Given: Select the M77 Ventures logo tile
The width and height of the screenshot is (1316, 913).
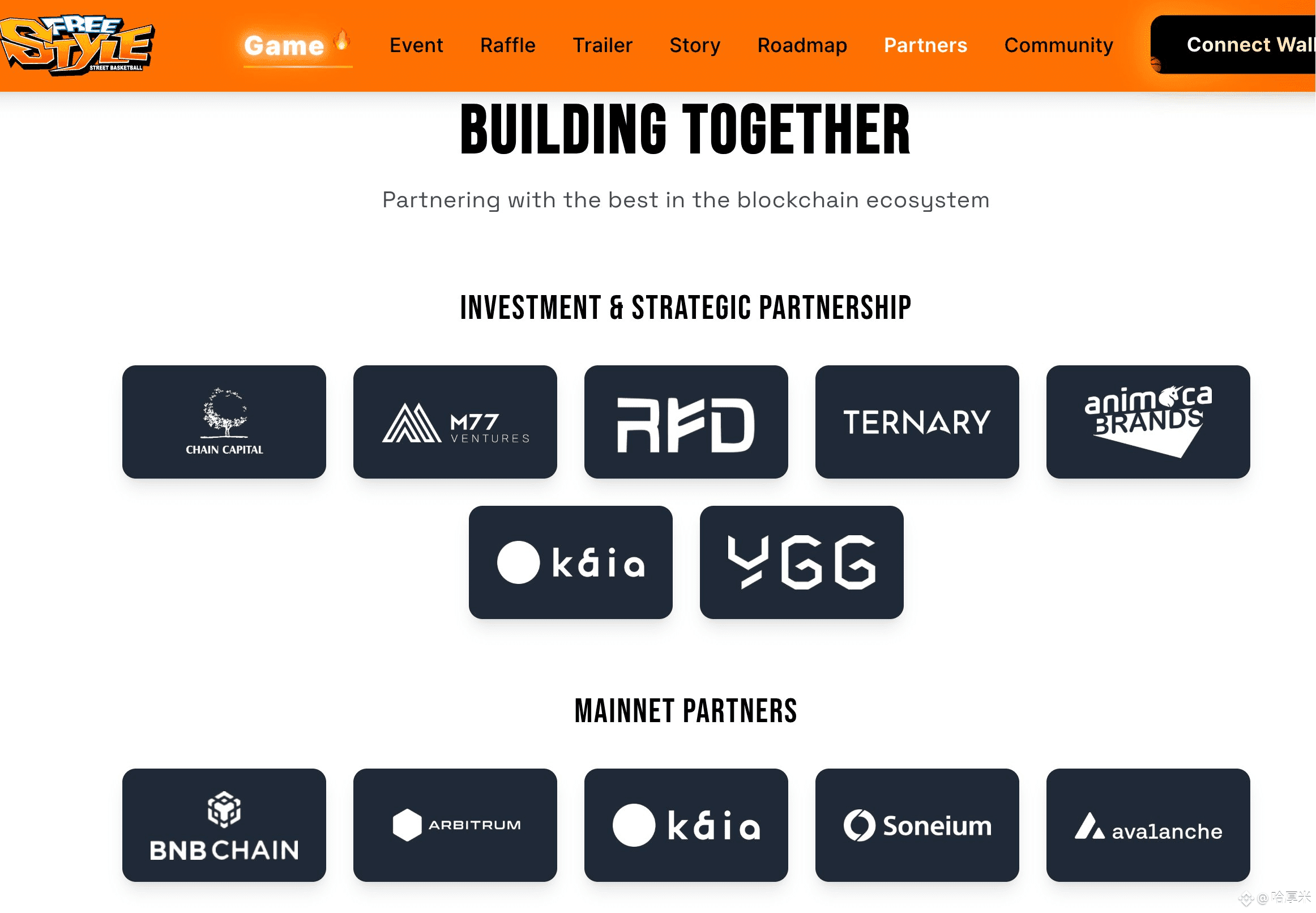Looking at the screenshot, I should coord(455,422).
